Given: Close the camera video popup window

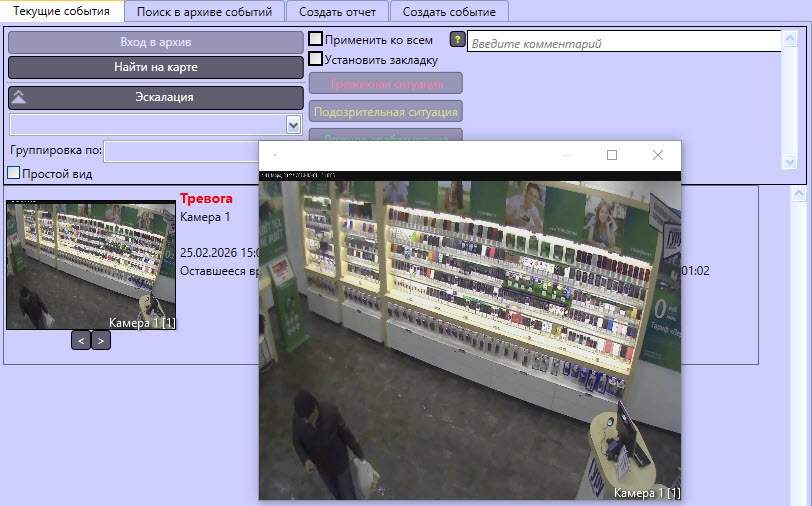Looking at the screenshot, I should tap(658, 155).
